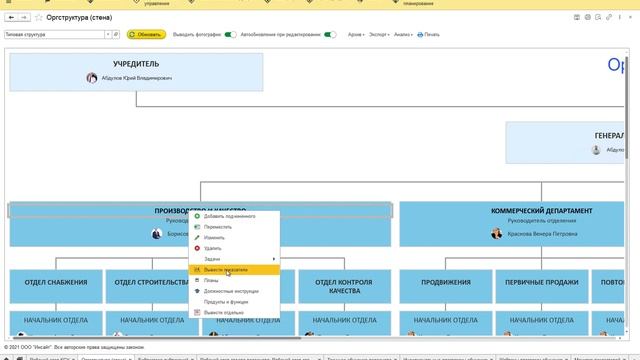The image size is (640, 360).
Task: Click the Должностные инструкции hat icon
Action: [197, 291]
